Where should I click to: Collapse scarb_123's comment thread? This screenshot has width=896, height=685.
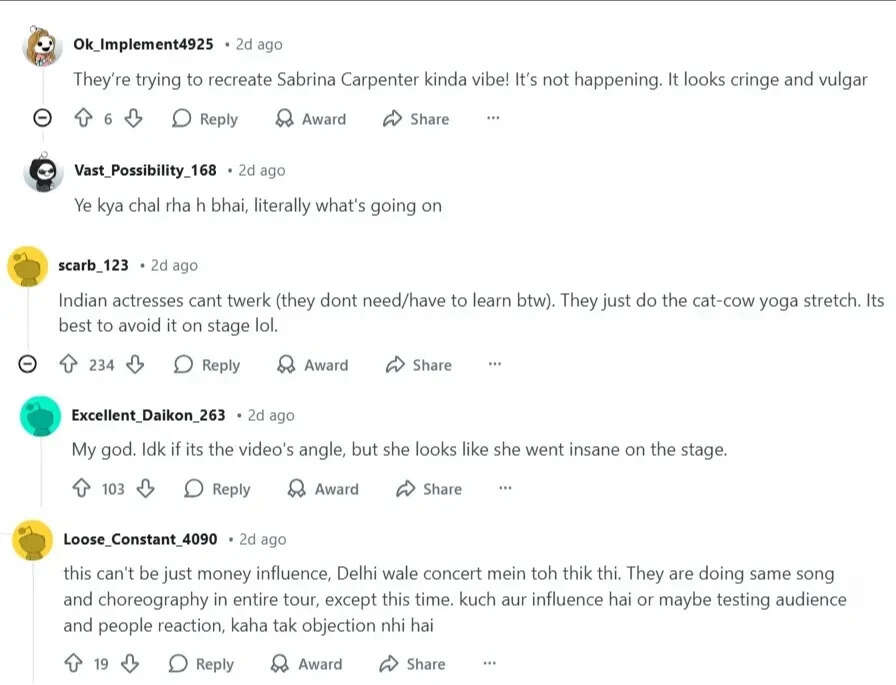[x=29, y=365]
